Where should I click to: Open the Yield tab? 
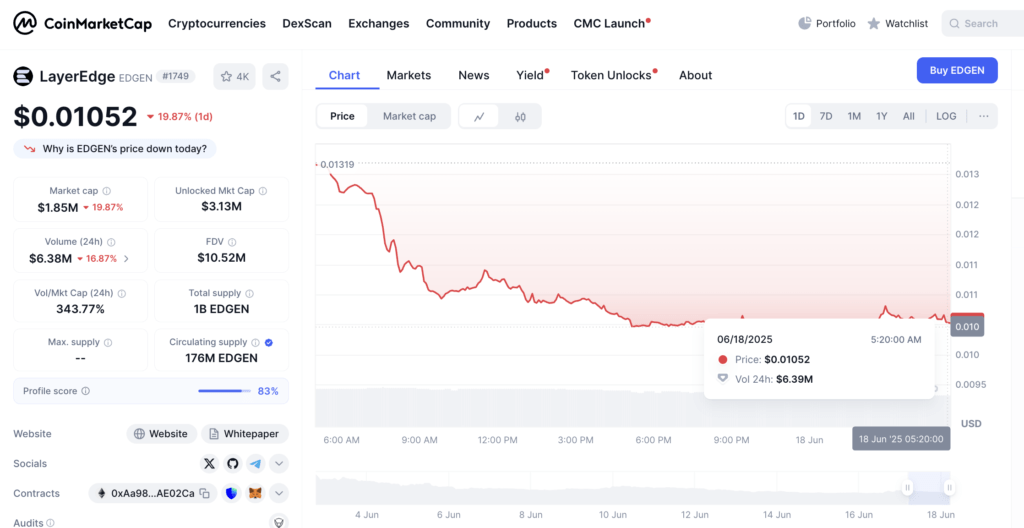531,75
